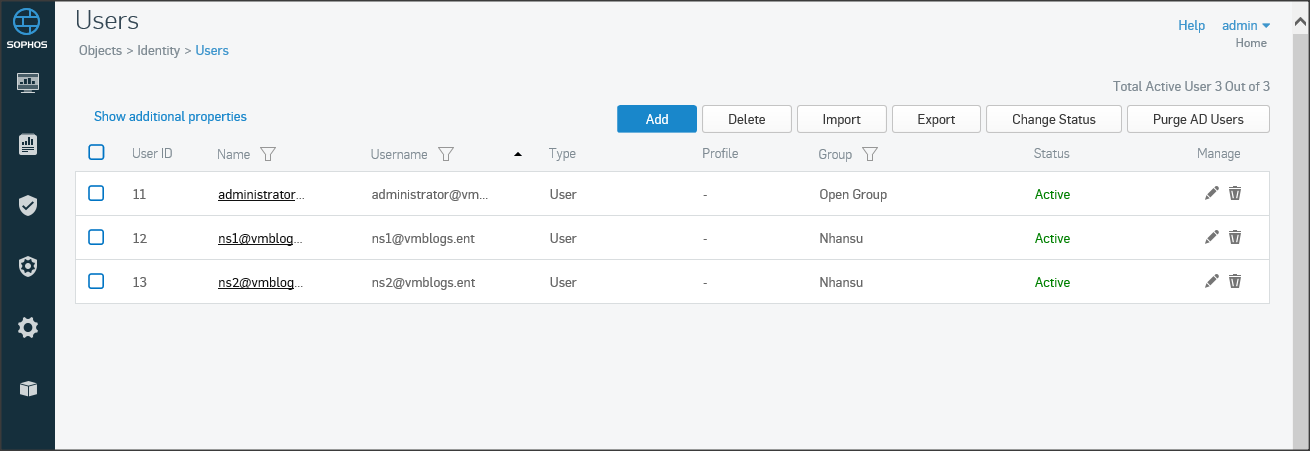Click the Sophos logo icon

coord(28,24)
